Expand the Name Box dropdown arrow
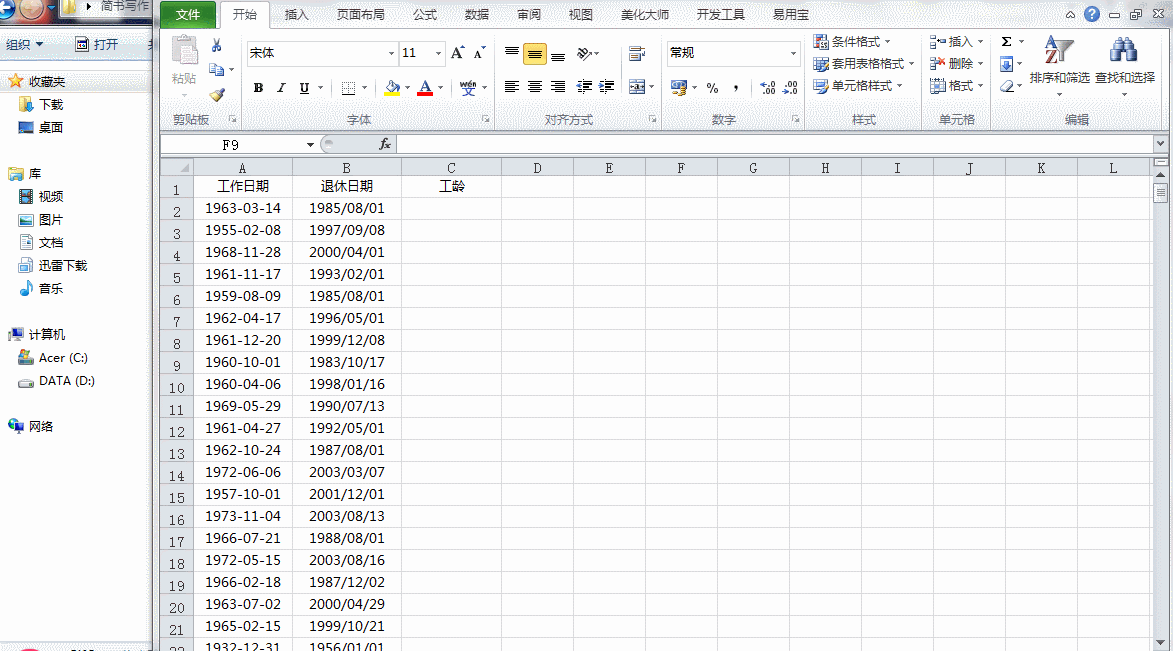This screenshot has width=1173, height=651. pos(310,144)
